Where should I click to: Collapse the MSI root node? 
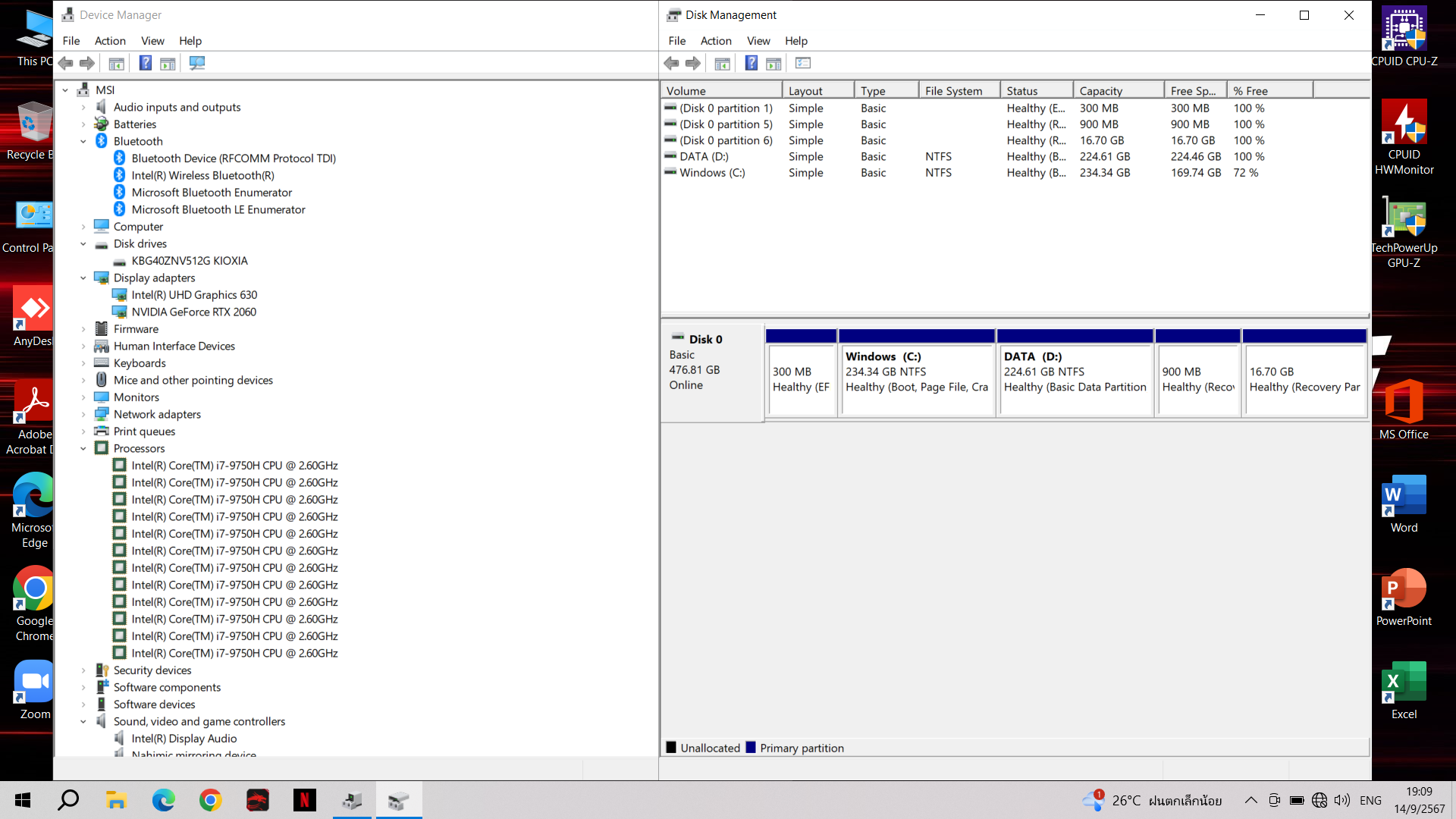pos(65,90)
